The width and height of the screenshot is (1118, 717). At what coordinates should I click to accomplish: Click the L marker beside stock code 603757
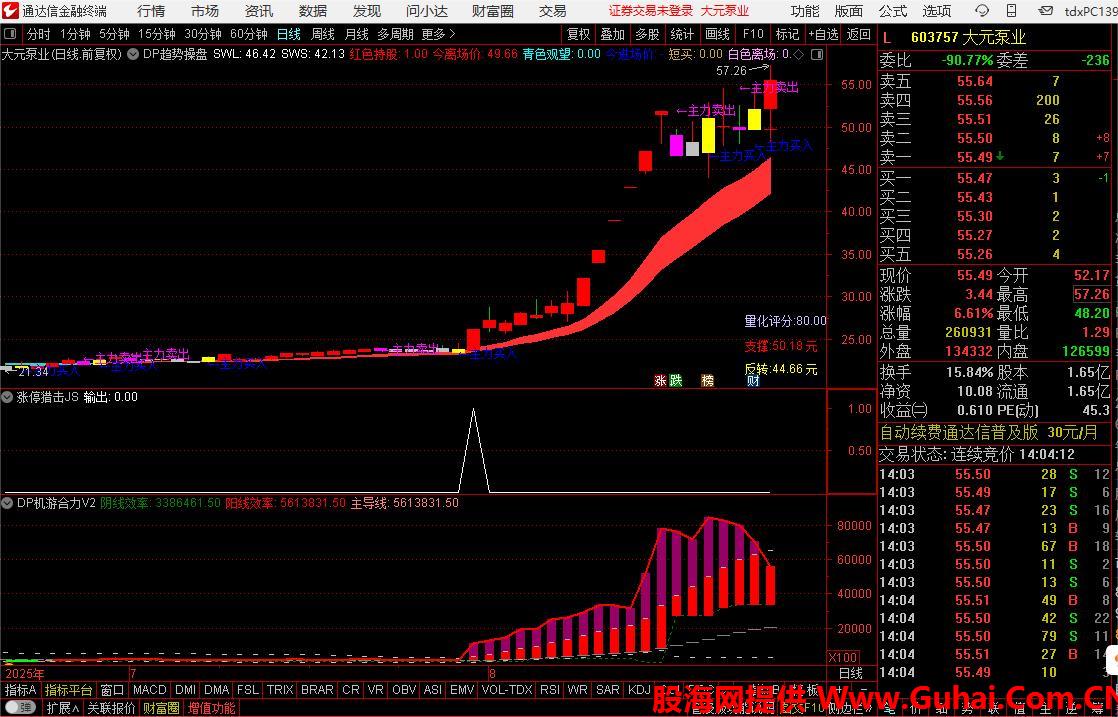[886, 37]
